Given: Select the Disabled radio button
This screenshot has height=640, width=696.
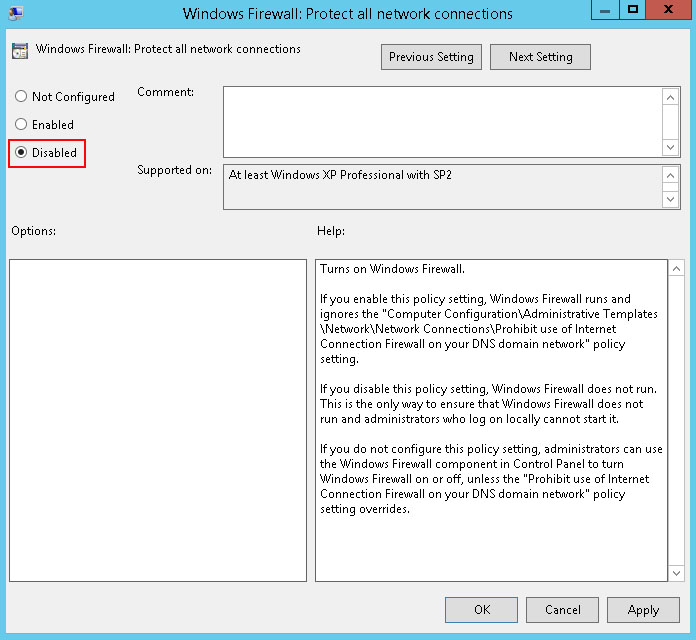Looking at the screenshot, I should pos(21,153).
